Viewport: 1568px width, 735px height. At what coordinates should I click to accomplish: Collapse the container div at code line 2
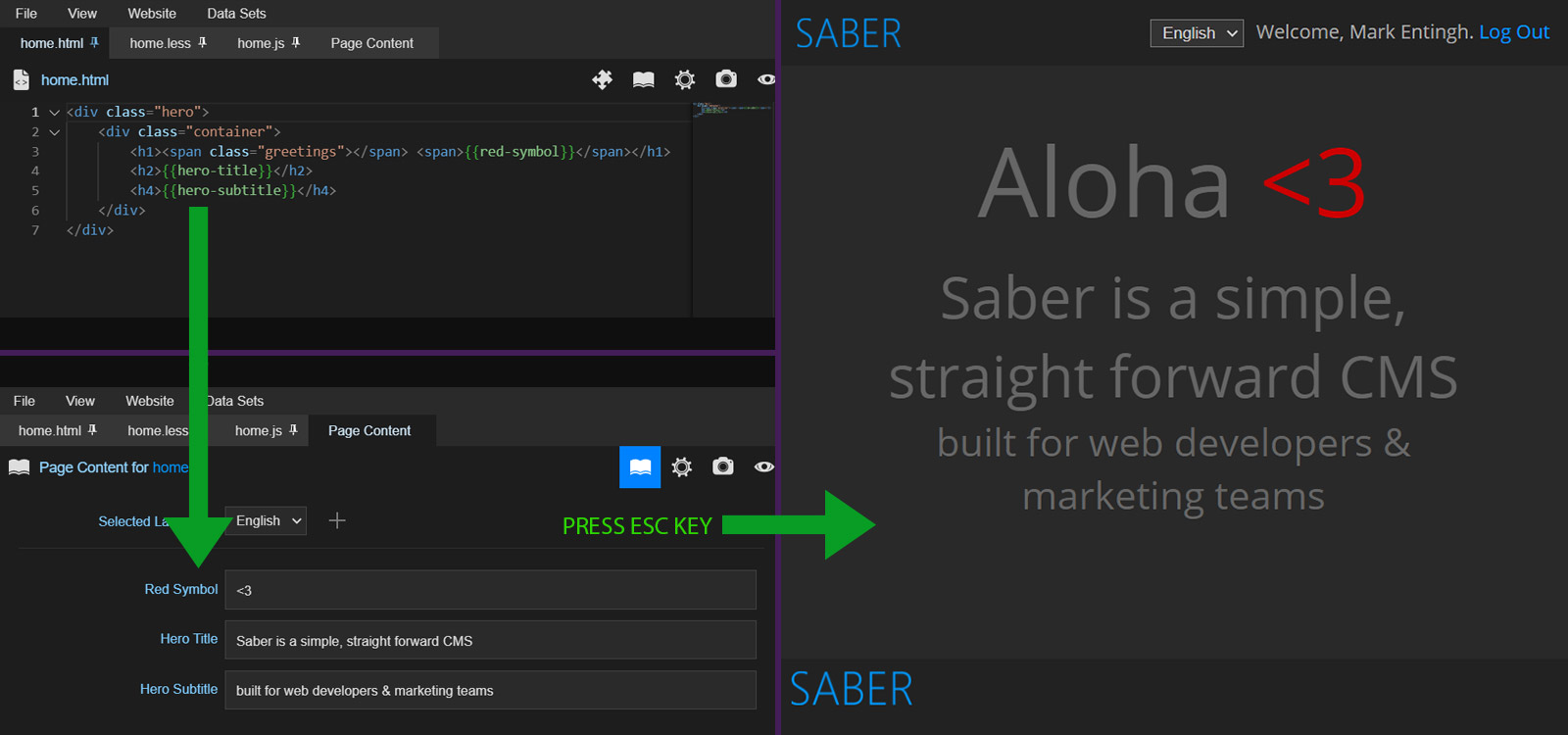coord(55,132)
